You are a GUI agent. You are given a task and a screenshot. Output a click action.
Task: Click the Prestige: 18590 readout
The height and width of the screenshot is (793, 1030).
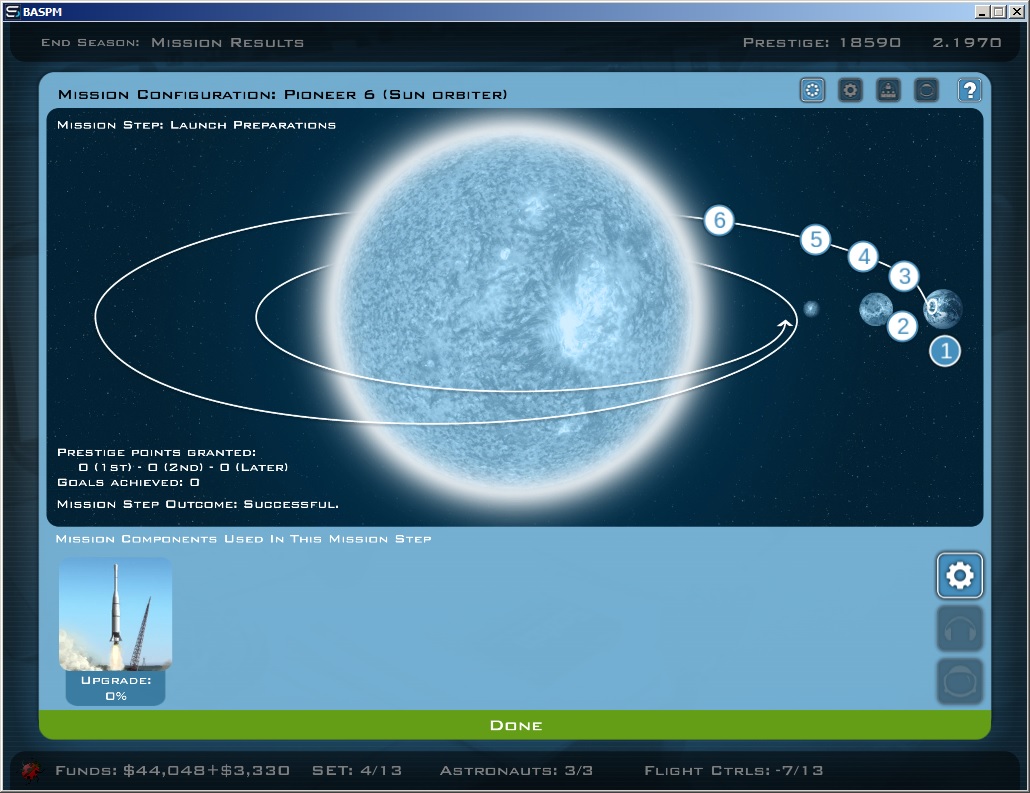822,42
